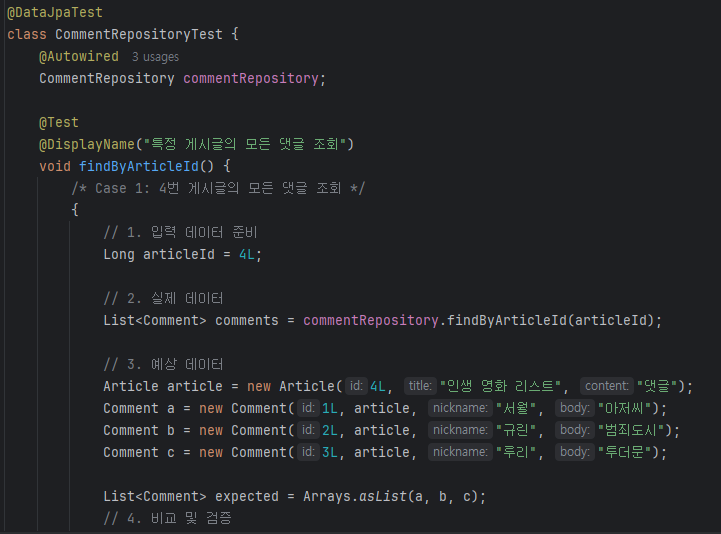Click the '// 3. 예상 데이터' comment

click(x=163, y=364)
